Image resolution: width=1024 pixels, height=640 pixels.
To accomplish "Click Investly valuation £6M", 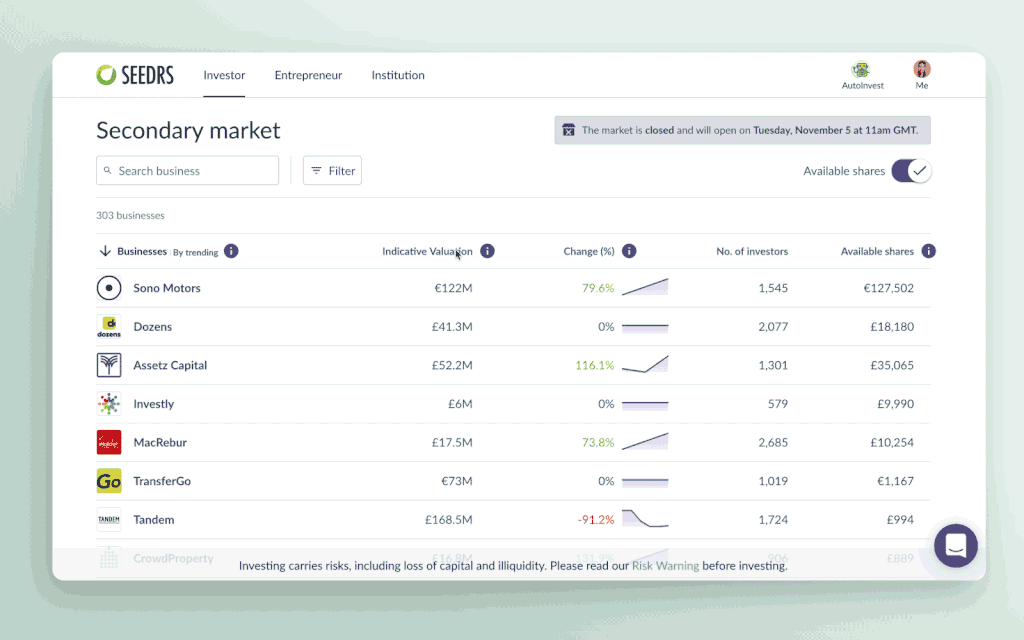I will [x=460, y=404].
